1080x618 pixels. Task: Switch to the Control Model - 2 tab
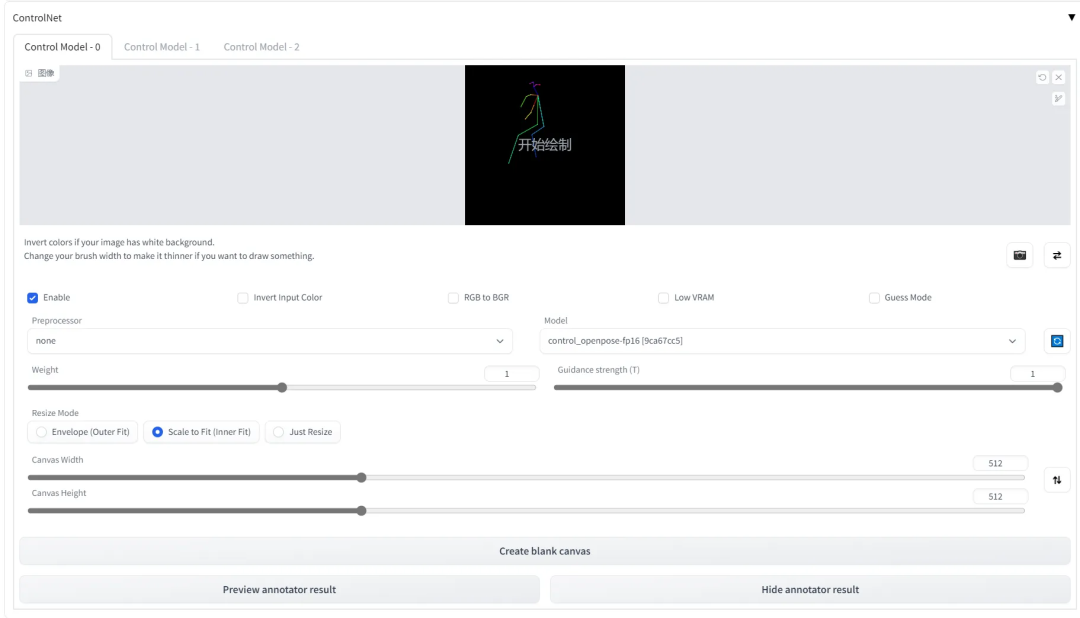click(261, 47)
